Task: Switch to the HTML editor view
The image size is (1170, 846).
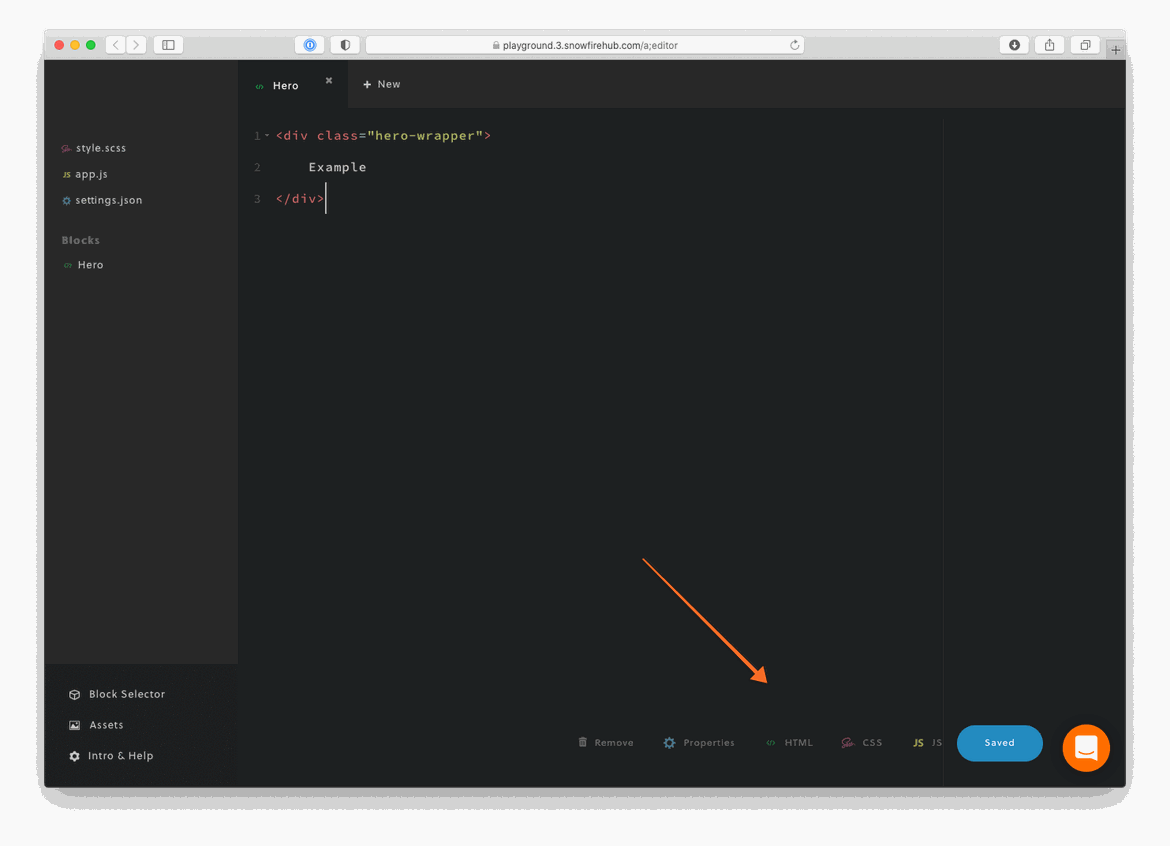Action: [x=789, y=743]
